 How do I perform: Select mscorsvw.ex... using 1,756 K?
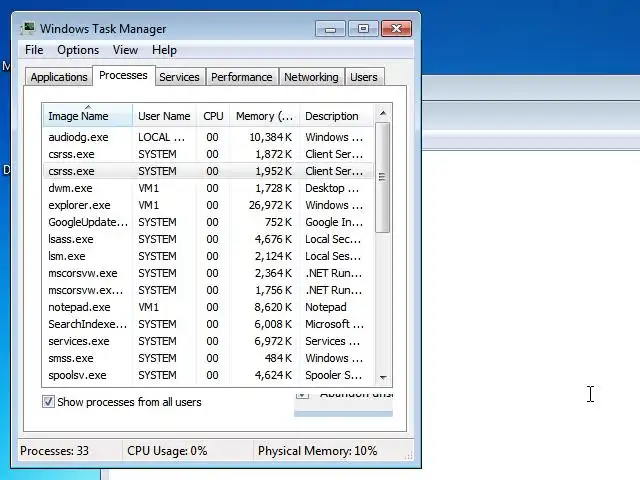[208, 290]
